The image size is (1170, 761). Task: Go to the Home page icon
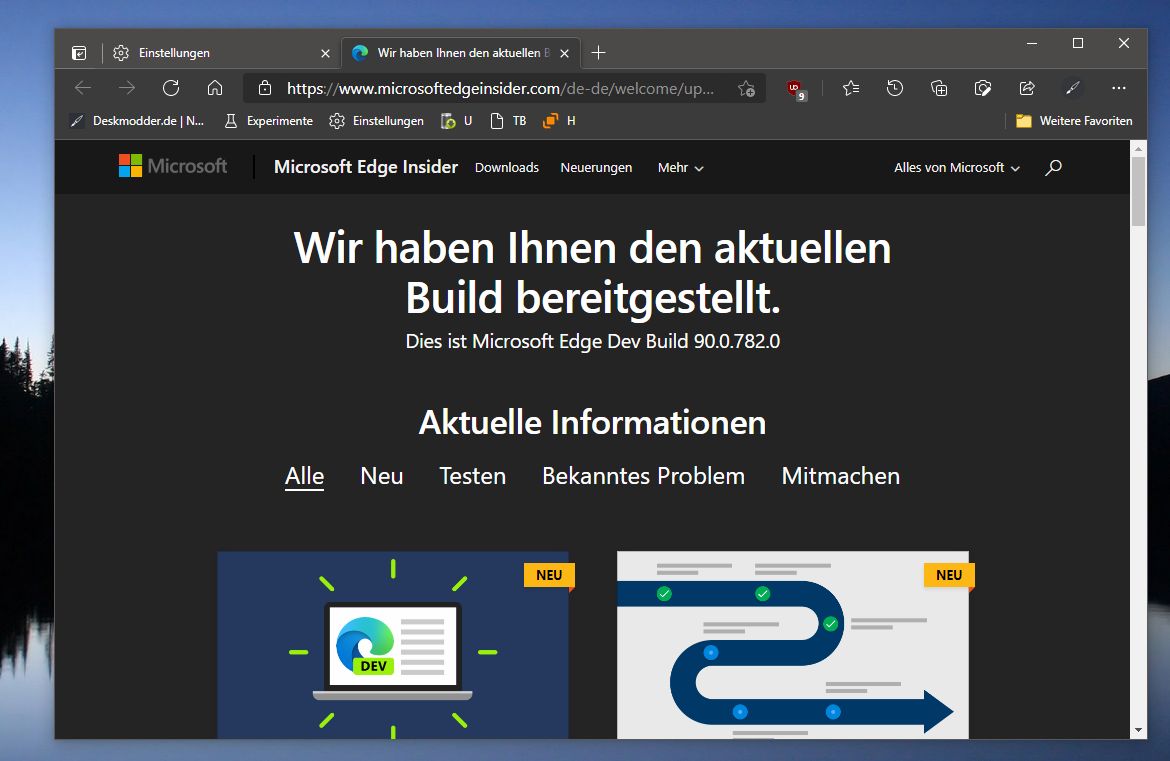pos(215,88)
